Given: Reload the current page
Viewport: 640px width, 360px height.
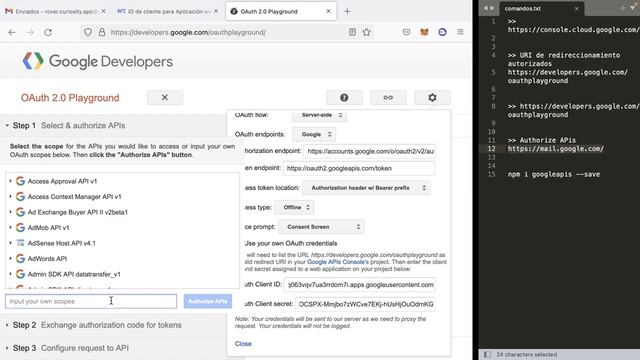Looking at the screenshot, I should [48, 32].
